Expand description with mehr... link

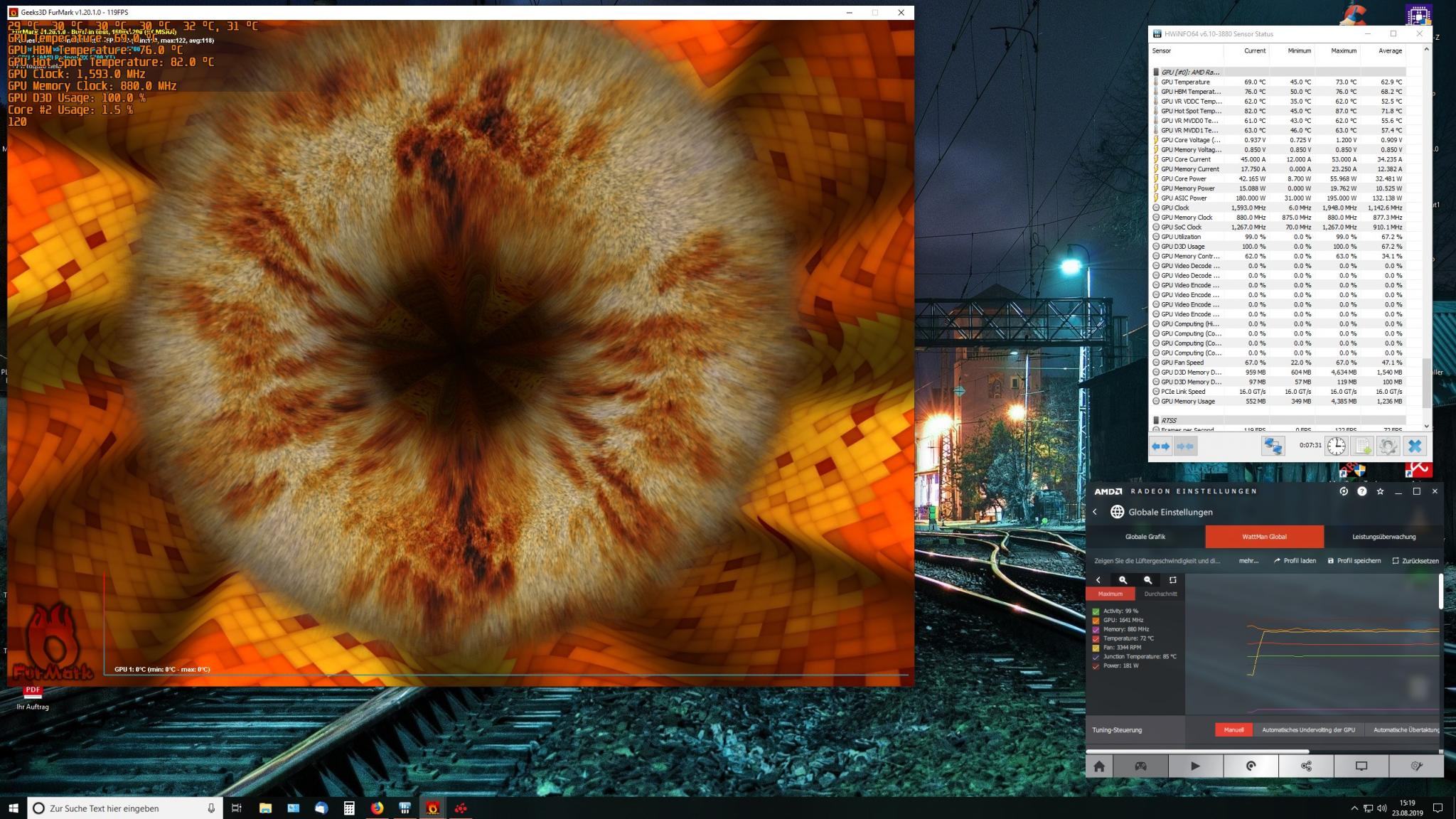tap(1248, 561)
